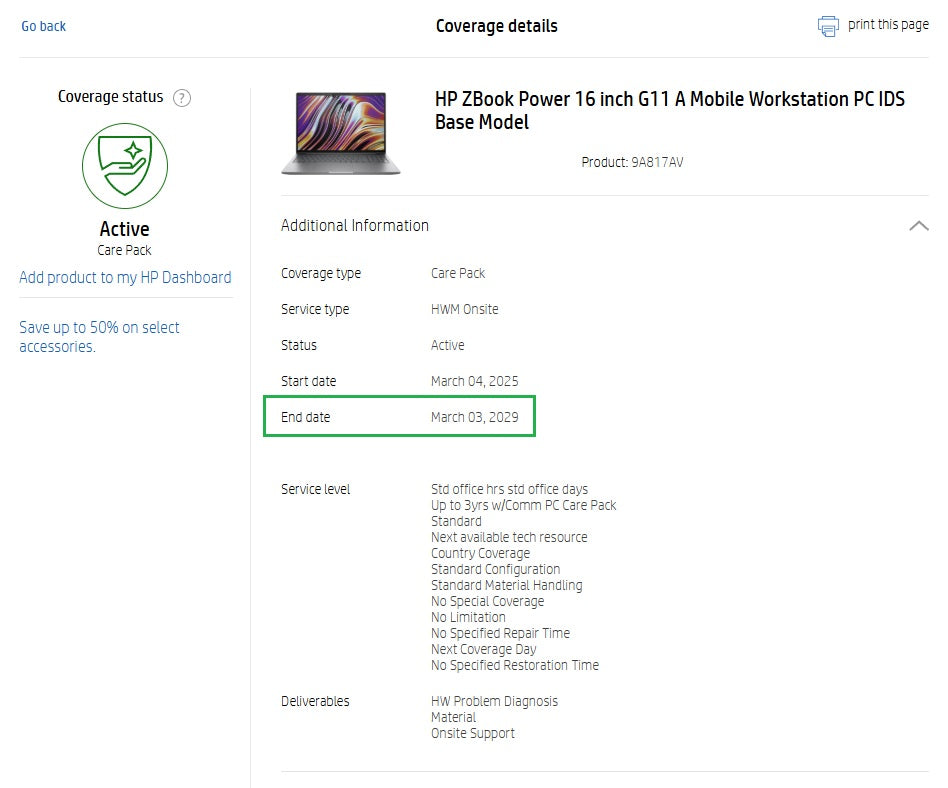Click the highlighted End date row

click(398, 416)
